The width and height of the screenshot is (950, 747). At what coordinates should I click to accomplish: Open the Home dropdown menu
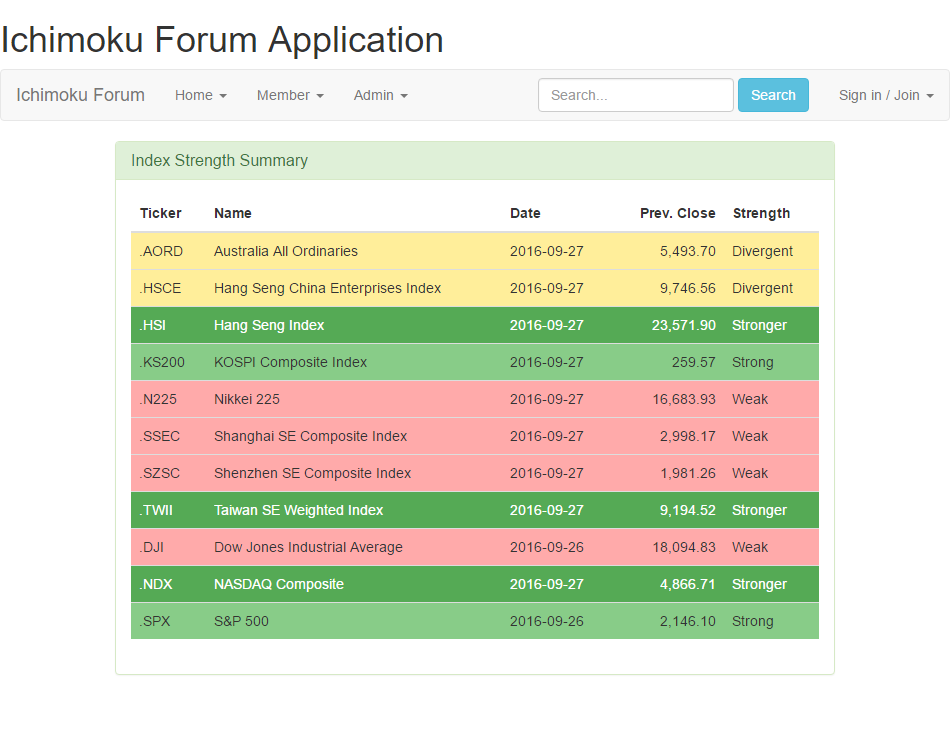point(200,95)
